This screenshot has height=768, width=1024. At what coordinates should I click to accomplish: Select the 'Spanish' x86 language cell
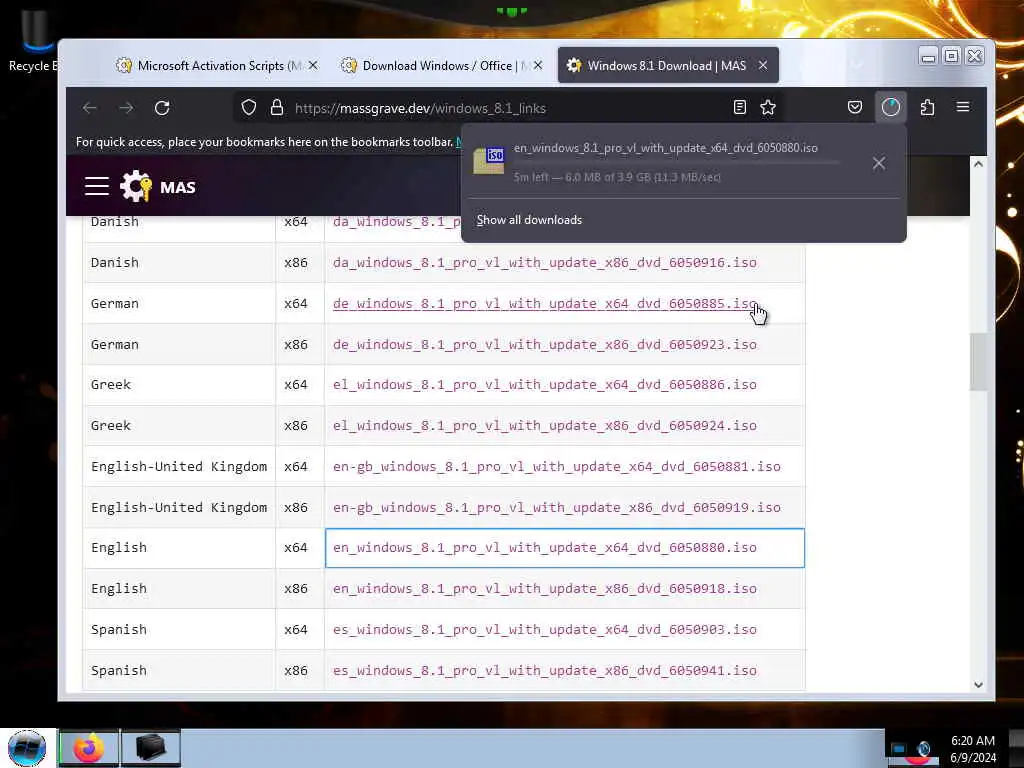[x=179, y=671]
